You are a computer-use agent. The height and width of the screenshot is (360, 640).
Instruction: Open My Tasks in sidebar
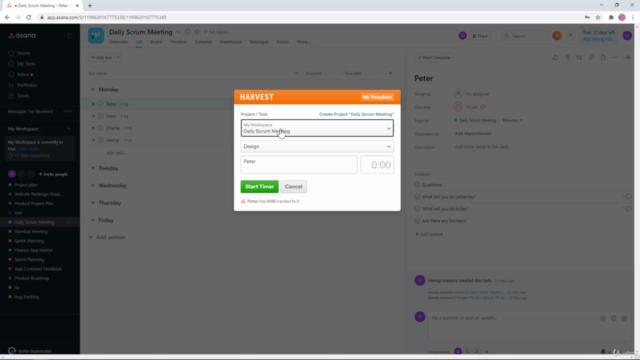[x=26, y=64]
